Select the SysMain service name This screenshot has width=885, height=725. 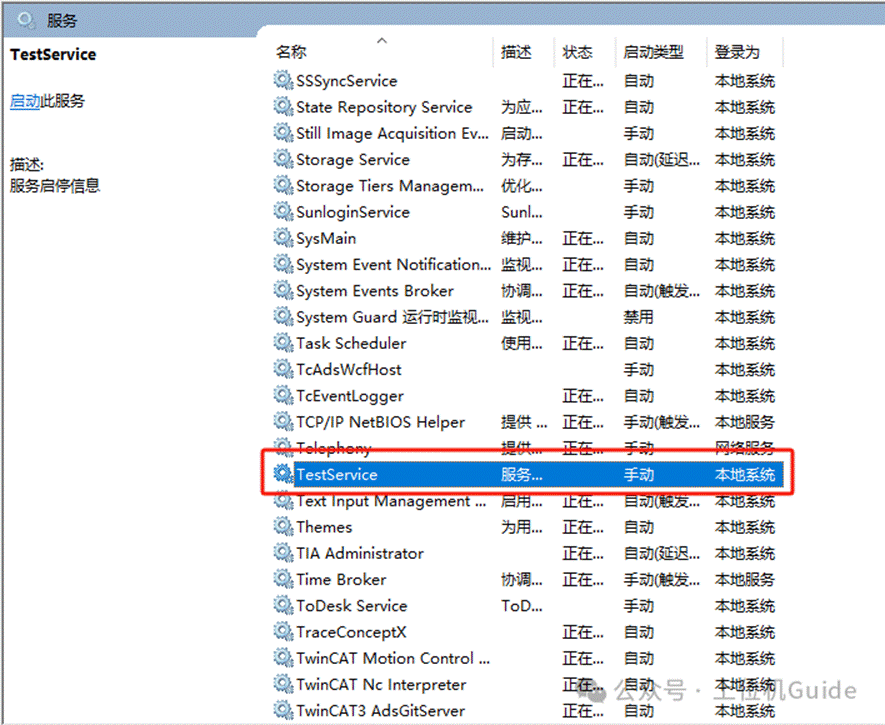[326, 238]
